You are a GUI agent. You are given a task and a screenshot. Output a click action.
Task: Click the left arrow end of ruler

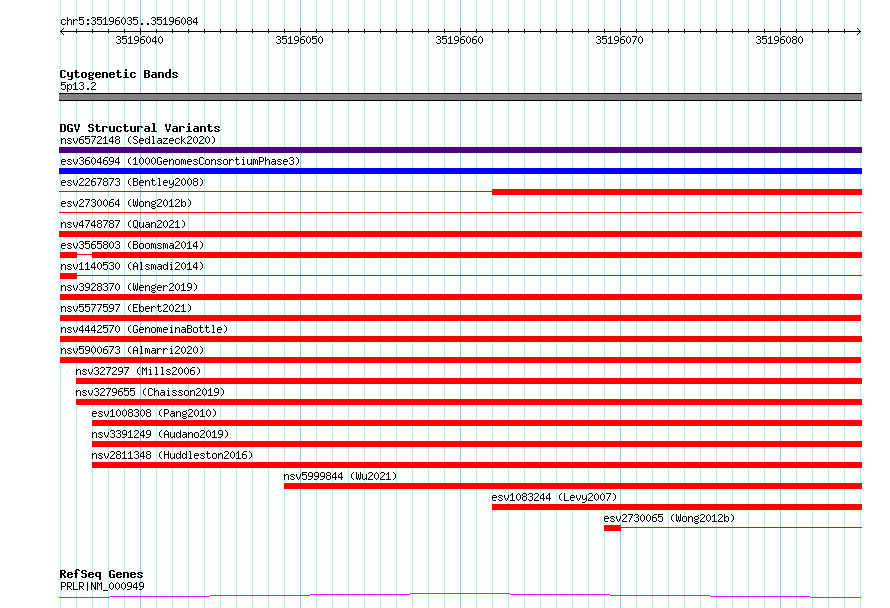(x=62, y=32)
